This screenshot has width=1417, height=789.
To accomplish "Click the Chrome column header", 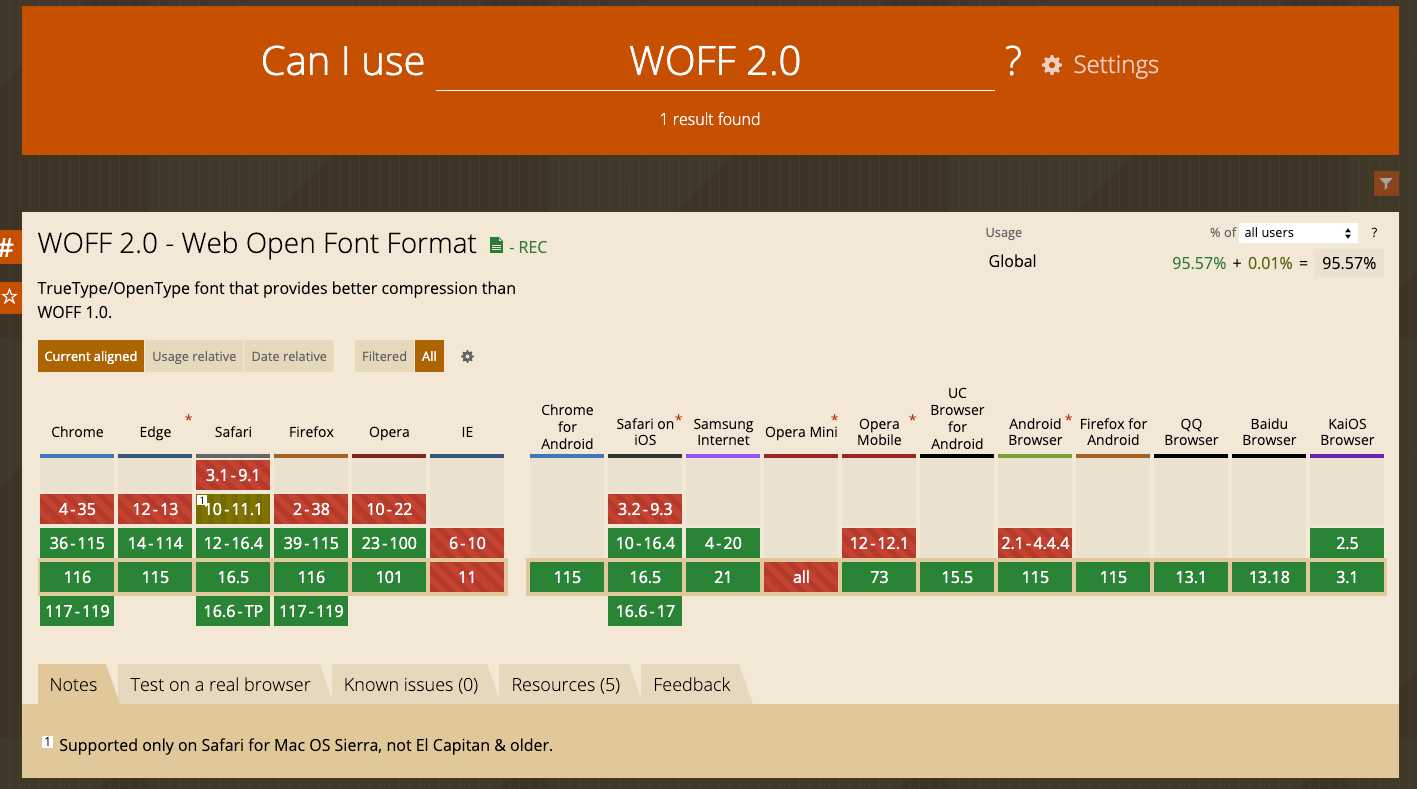I will (77, 432).
